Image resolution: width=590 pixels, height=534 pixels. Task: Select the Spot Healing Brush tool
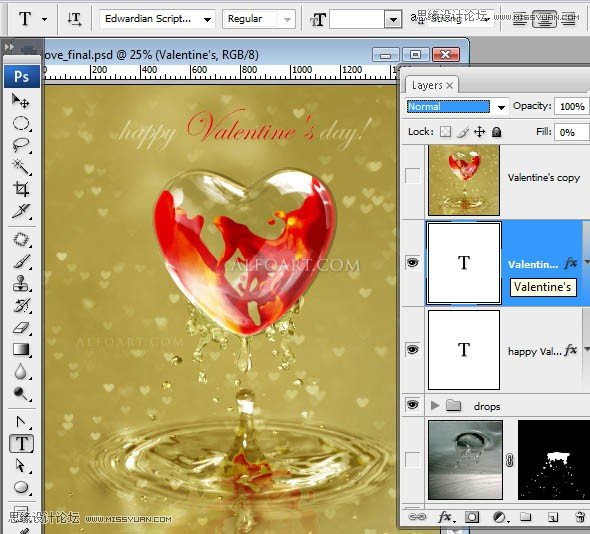(21, 239)
